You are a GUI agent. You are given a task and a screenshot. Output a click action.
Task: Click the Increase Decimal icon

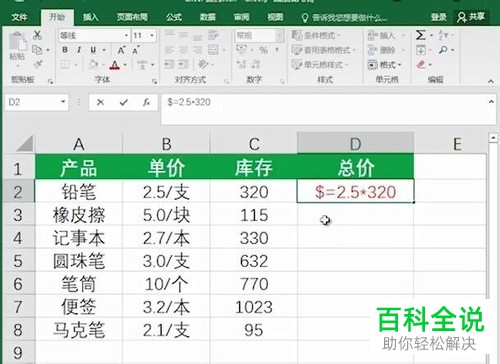[x=242, y=64]
